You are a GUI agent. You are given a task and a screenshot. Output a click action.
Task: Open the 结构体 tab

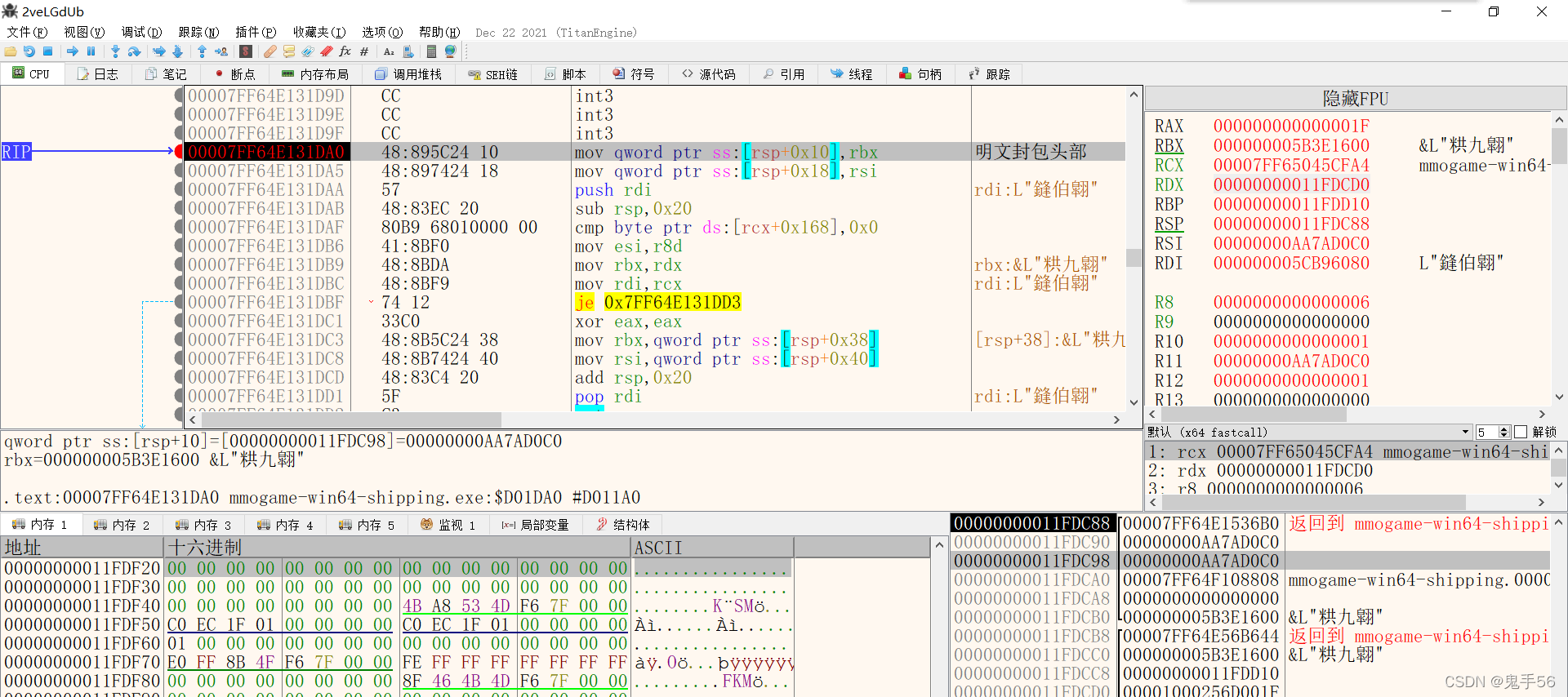tap(624, 525)
